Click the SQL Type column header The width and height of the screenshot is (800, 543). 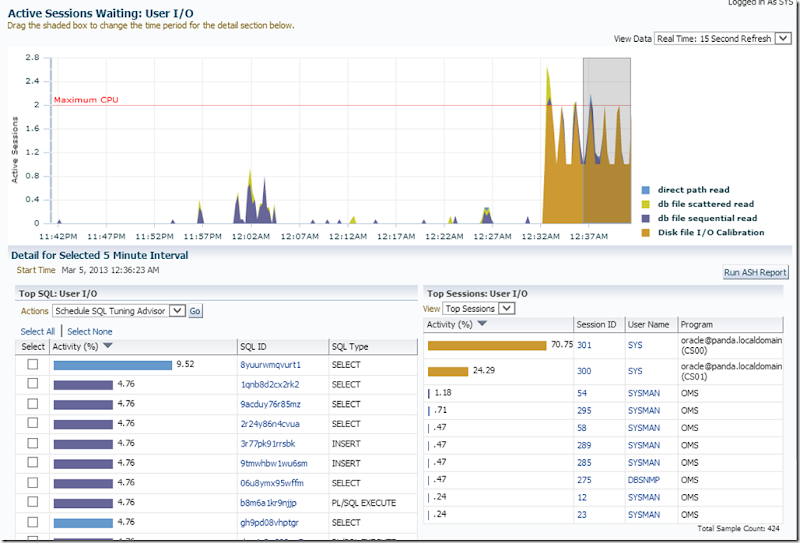coord(350,346)
